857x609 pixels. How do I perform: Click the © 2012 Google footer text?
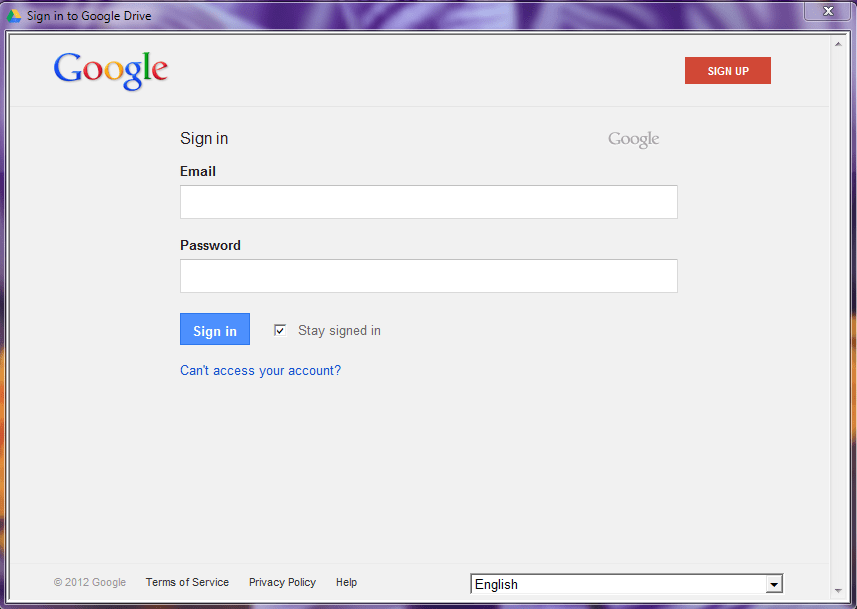point(90,582)
